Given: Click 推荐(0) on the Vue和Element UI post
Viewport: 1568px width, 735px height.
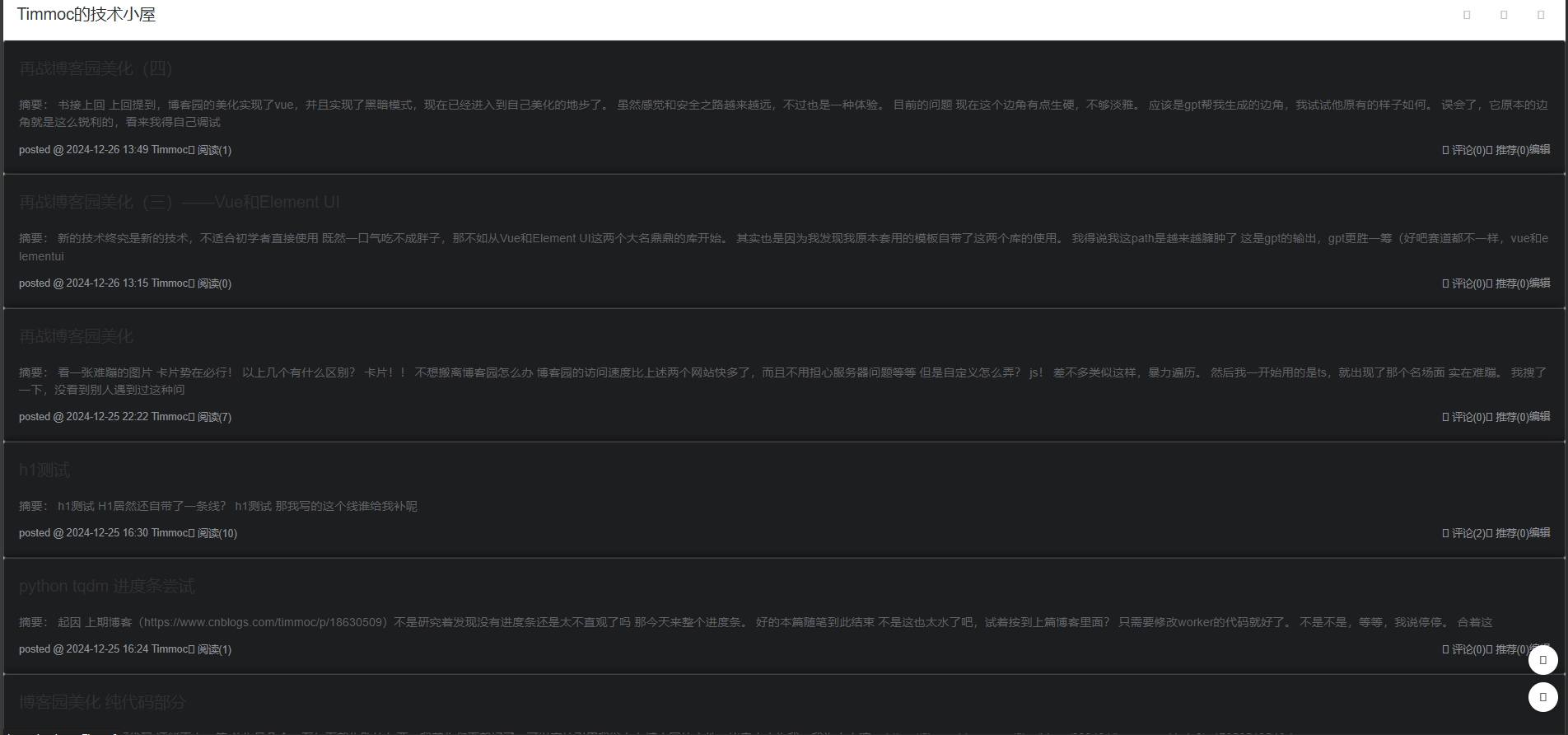Looking at the screenshot, I should [x=1512, y=283].
